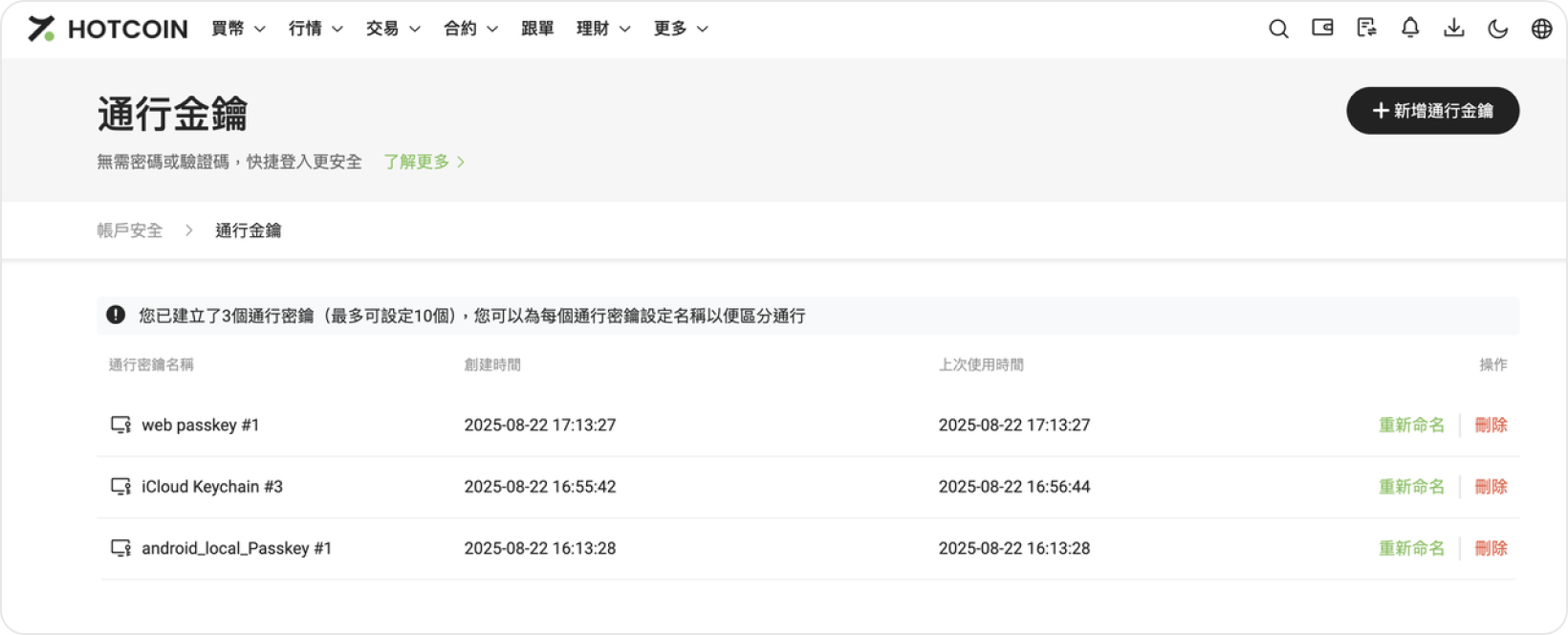1568x635 pixels.
Task: Open the 理財 menu
Action: point(603,29)
